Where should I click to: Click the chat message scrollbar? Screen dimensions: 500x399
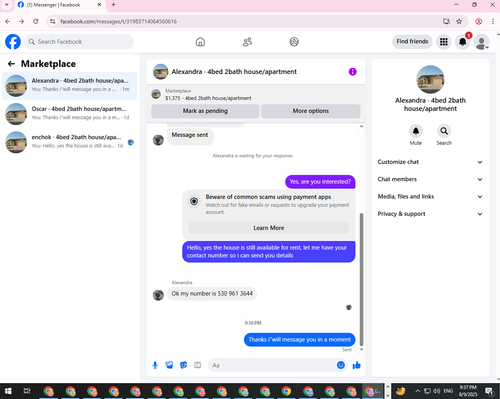[x=361, y=279]
